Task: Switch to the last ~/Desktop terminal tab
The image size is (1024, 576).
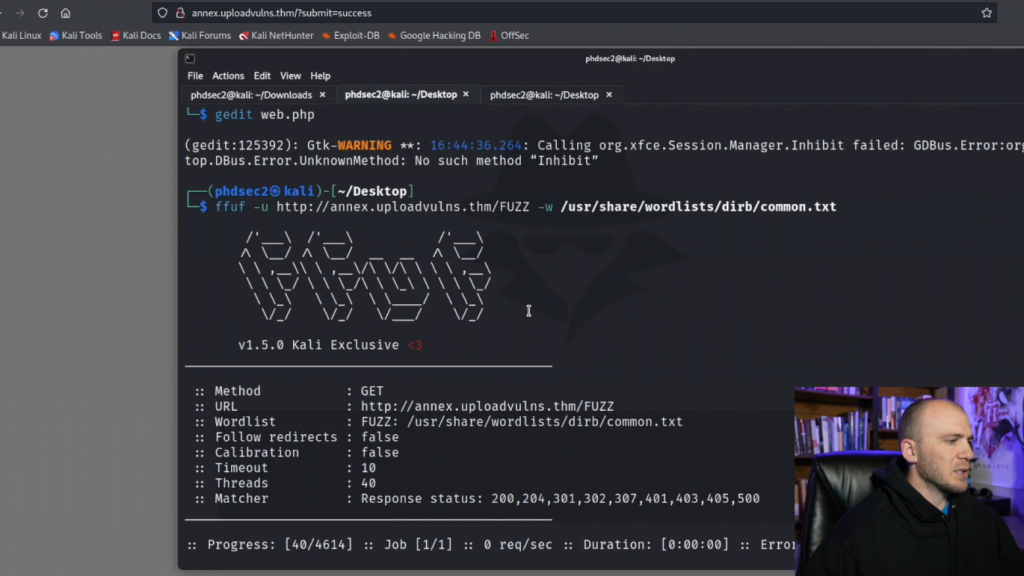Action: (544, 95)
